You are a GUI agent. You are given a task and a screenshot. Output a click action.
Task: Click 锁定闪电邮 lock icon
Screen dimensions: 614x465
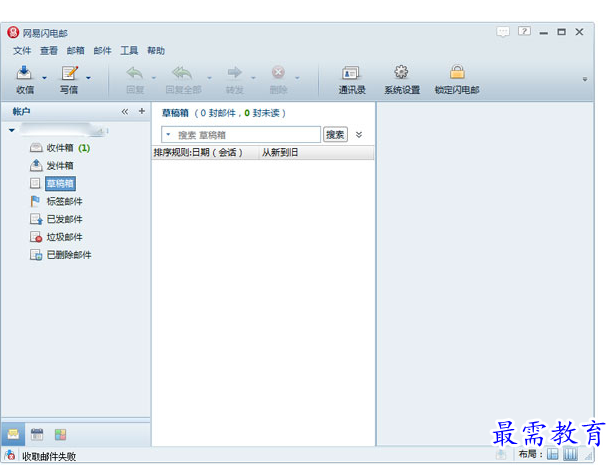(x=457, y=72)
